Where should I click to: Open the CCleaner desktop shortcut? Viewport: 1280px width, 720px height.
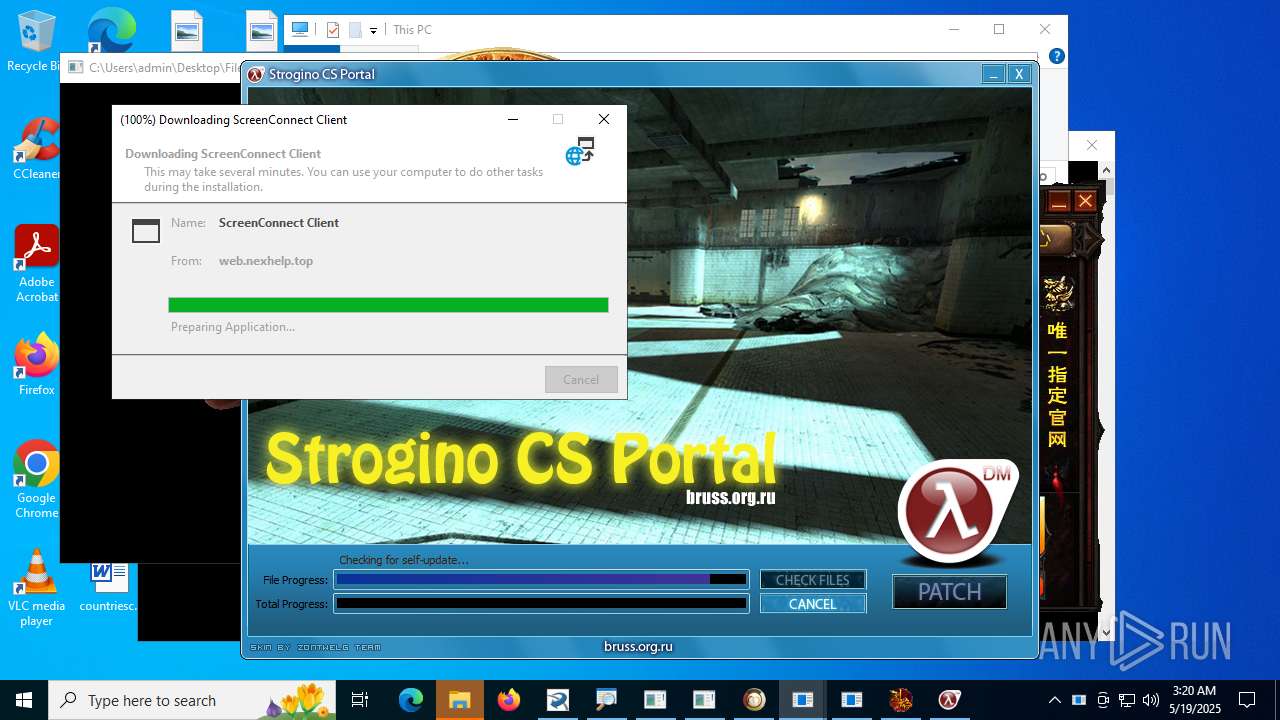point(36,149)
